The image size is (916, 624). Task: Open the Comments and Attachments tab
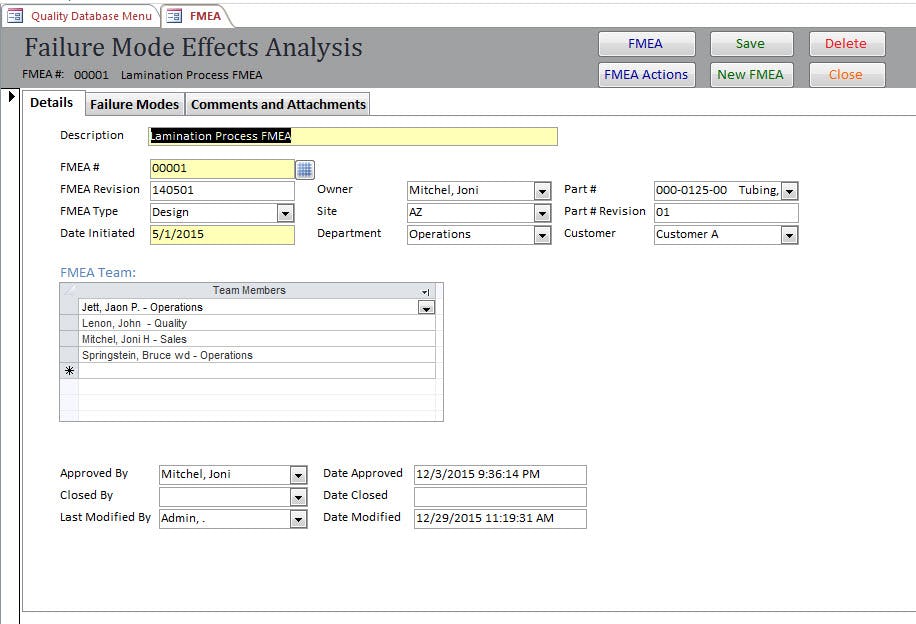(x=278, y=104)
